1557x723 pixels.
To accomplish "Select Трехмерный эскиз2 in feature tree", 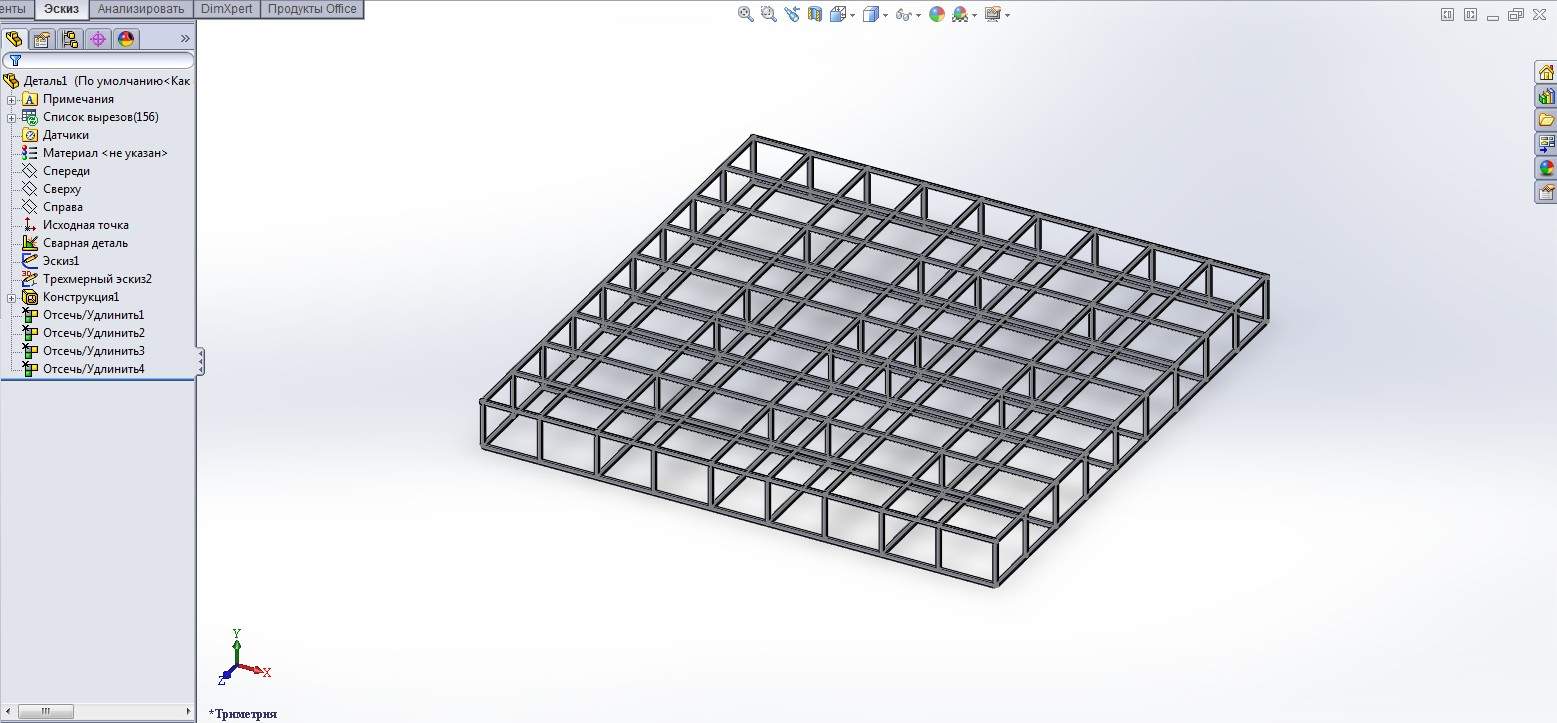I will click(x=97, y=279).
